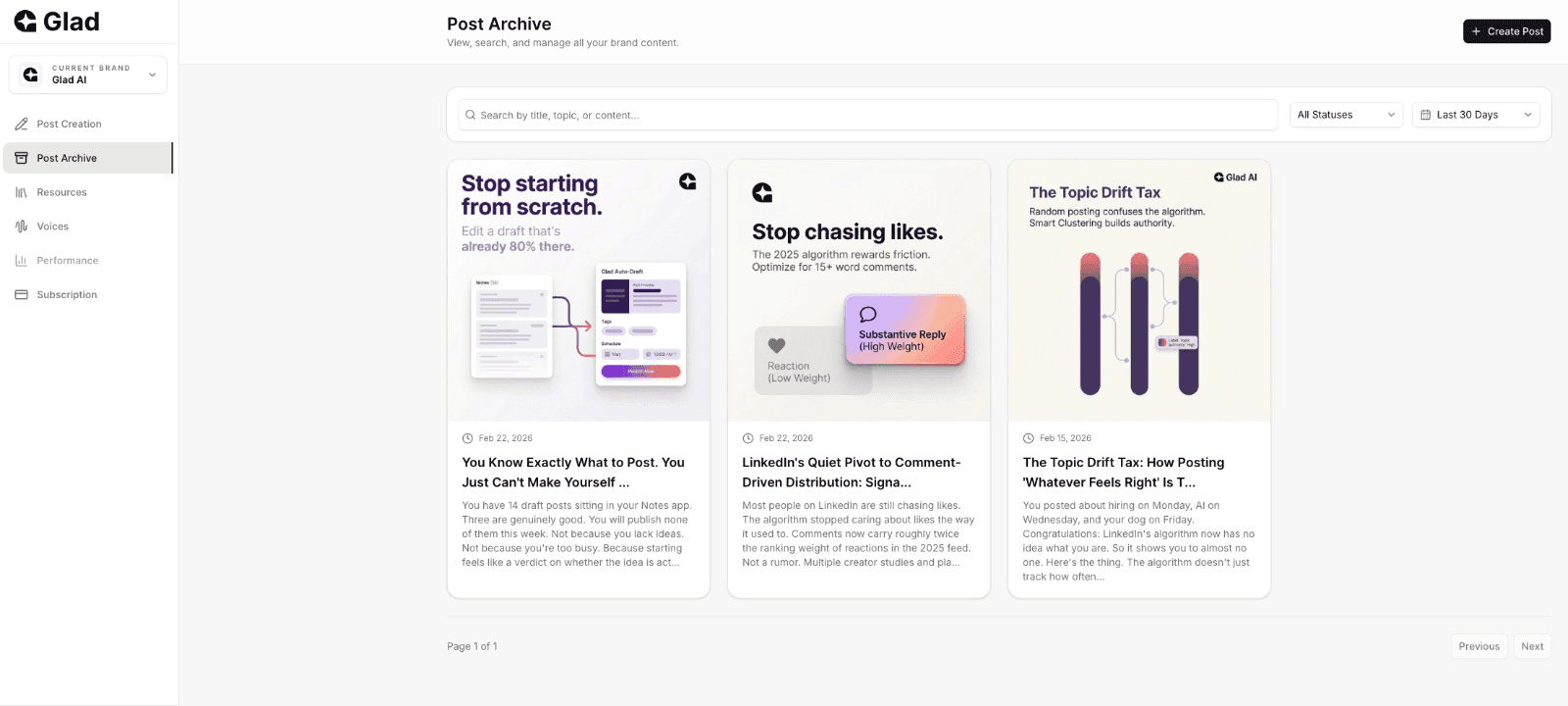1568x706 pixels.
Task: Open the Last 30 Days dropdown
Action: (1476, 115)
